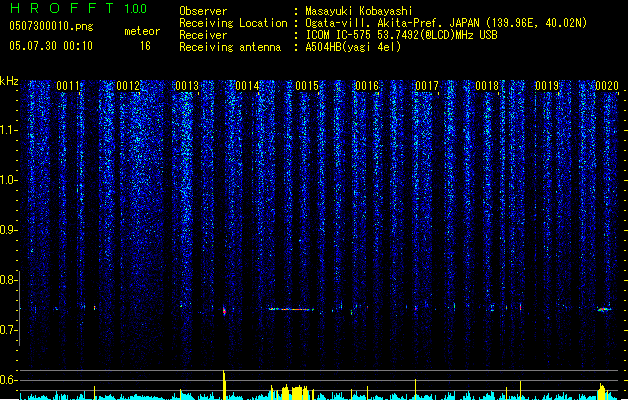Click the 0.7 kHz axis tick label
This screenshot has height=400, width=629.
coord(8,330)
